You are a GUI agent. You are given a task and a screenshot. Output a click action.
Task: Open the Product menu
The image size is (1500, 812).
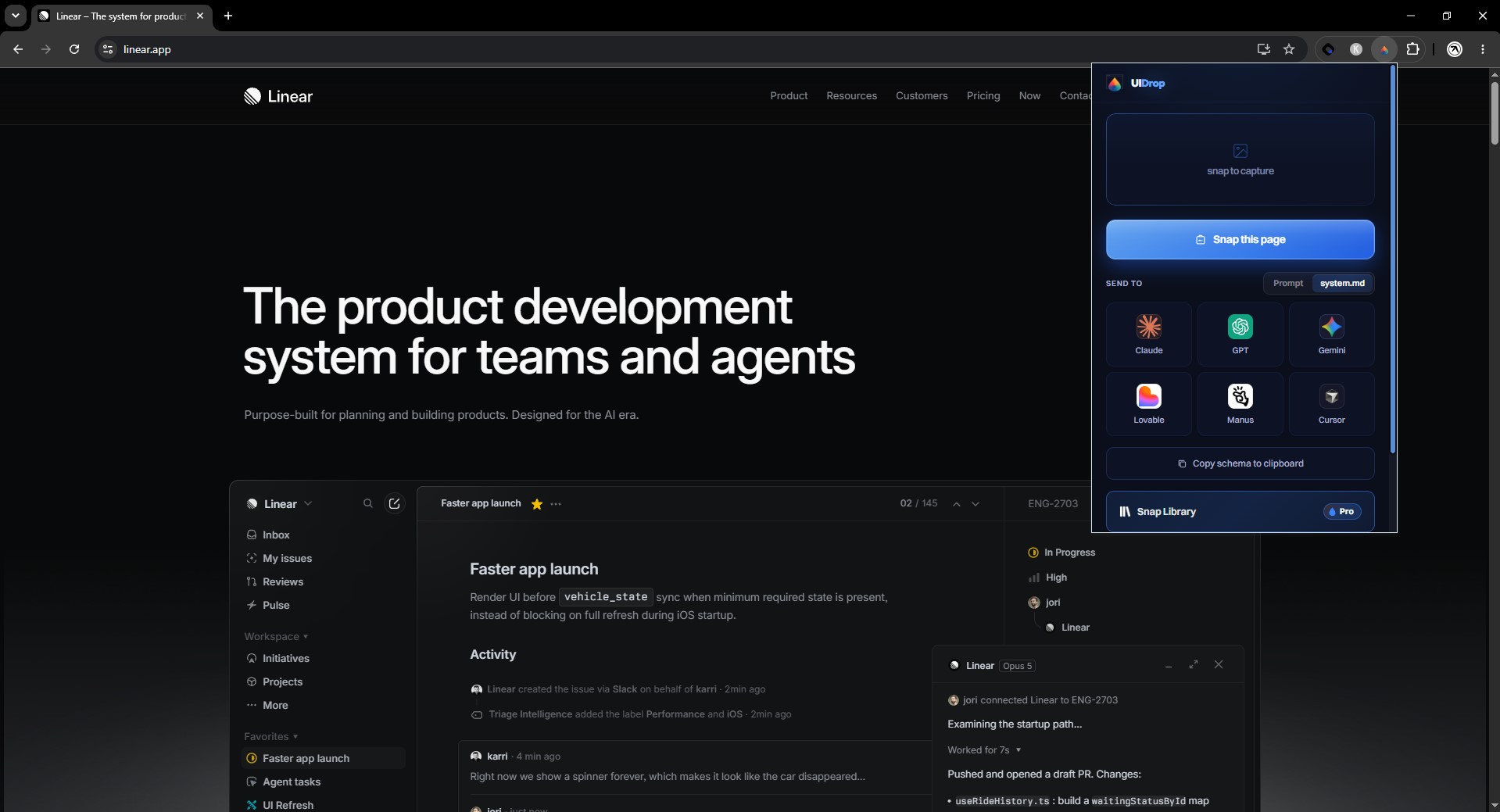(x=789, y=96)
